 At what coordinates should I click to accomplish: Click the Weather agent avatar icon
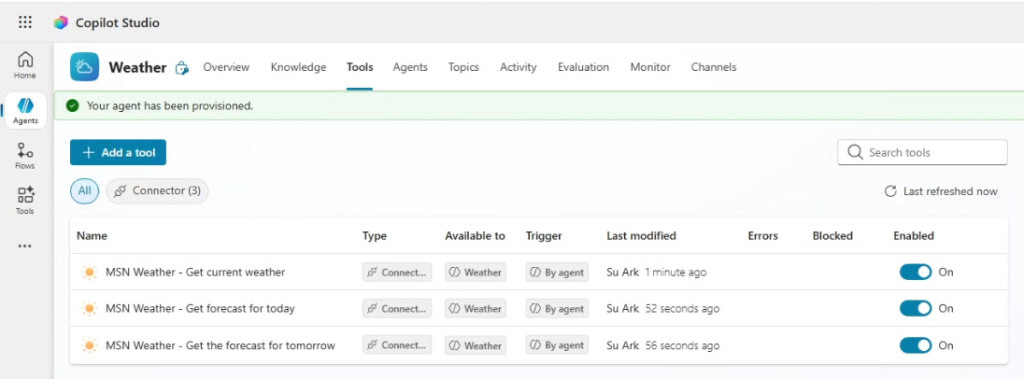pos(84,67)
